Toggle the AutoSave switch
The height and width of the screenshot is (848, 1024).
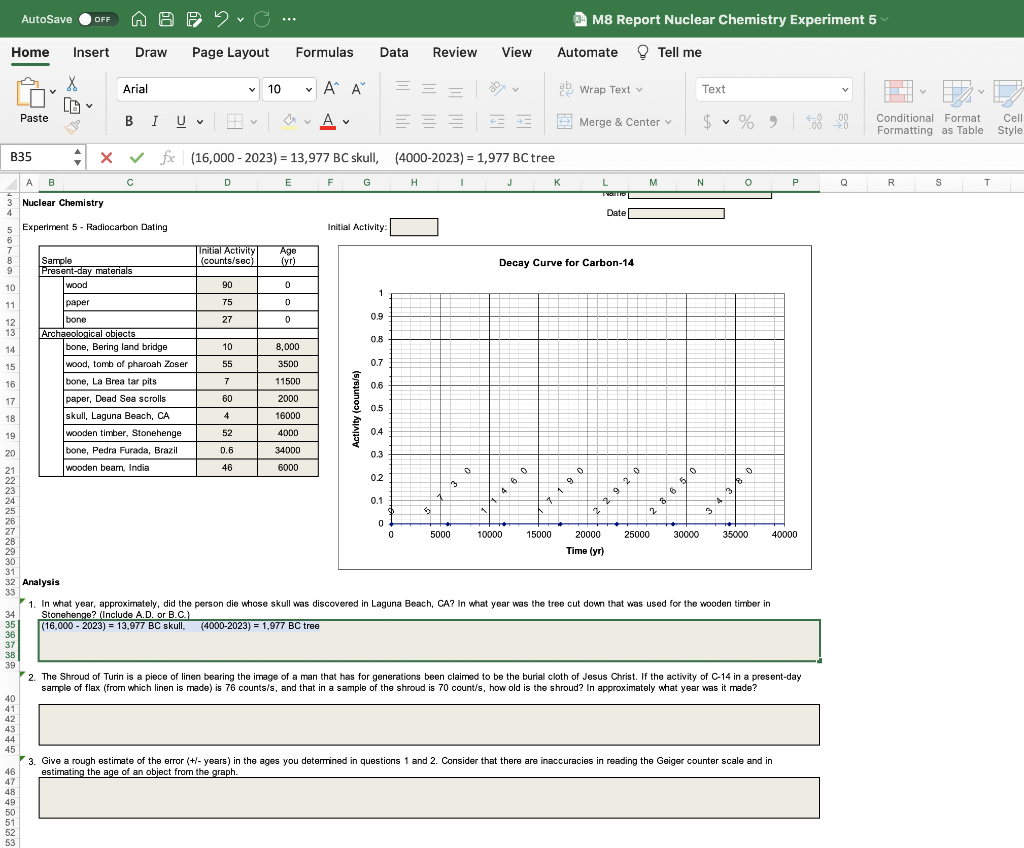coord(99,20)
